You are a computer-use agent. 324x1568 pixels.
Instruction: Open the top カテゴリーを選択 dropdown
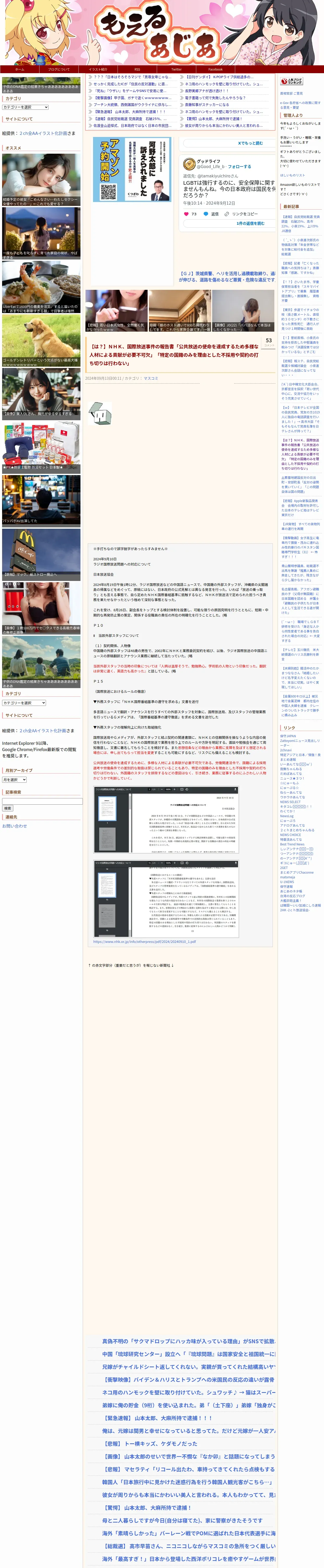tap(25, 107)
